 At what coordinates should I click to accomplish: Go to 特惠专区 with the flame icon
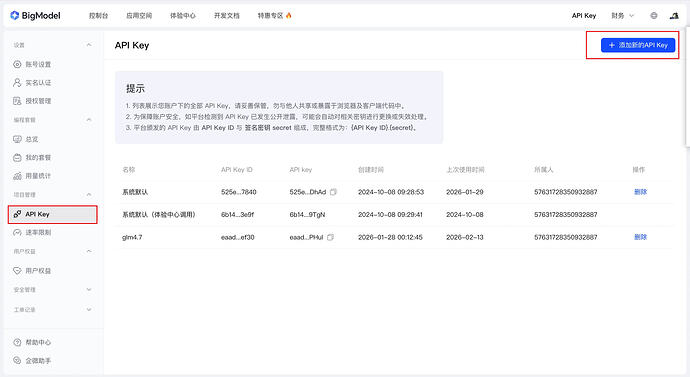tap(275, 15)
